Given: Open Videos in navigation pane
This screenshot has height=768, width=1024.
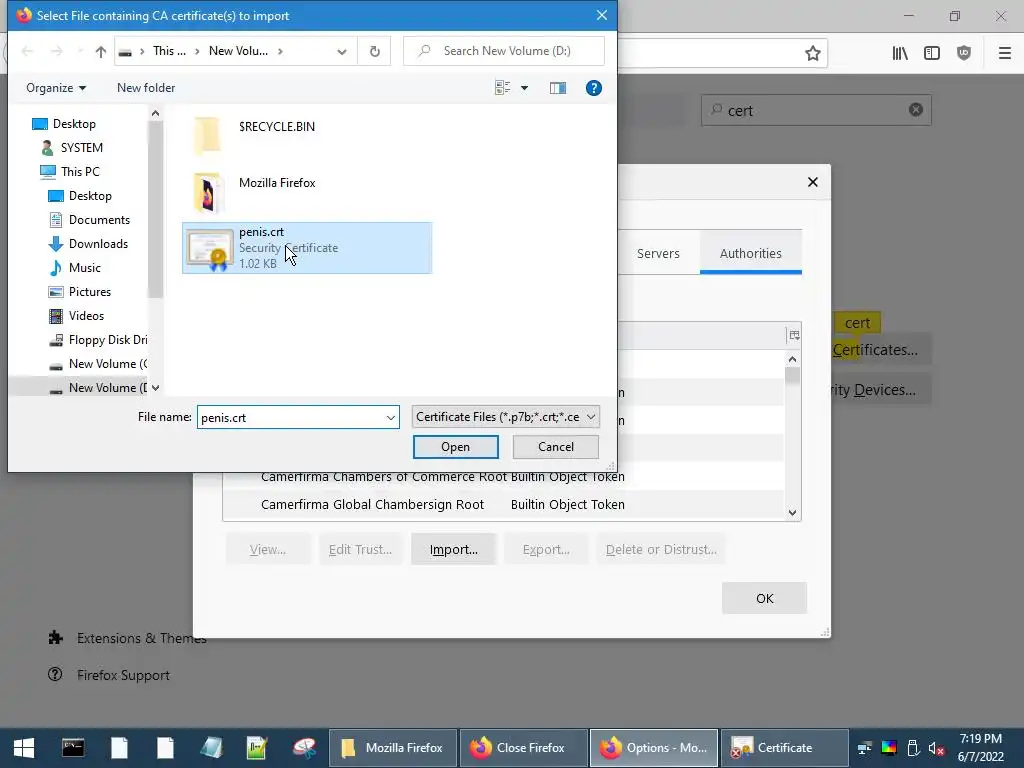Looking at the screenshot, I should 76,316.
